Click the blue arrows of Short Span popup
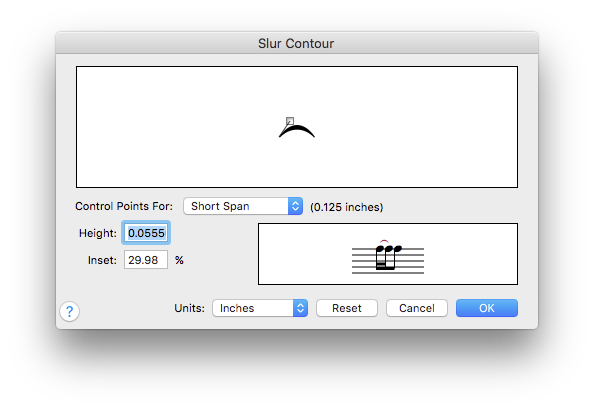Image resolution: width=594 pixels, height=409 pixels. click(x=295, y=206)
